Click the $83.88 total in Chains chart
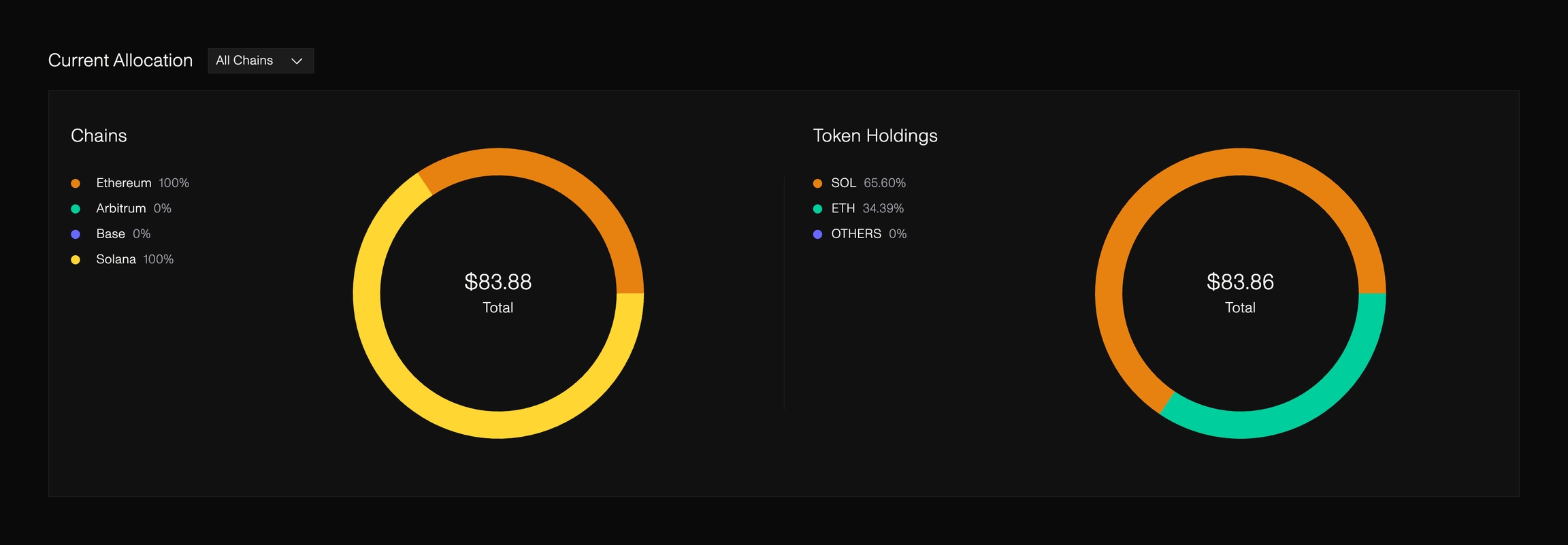Image resolution: width=1568 pixels, height=545 pixels. (498, 282)
